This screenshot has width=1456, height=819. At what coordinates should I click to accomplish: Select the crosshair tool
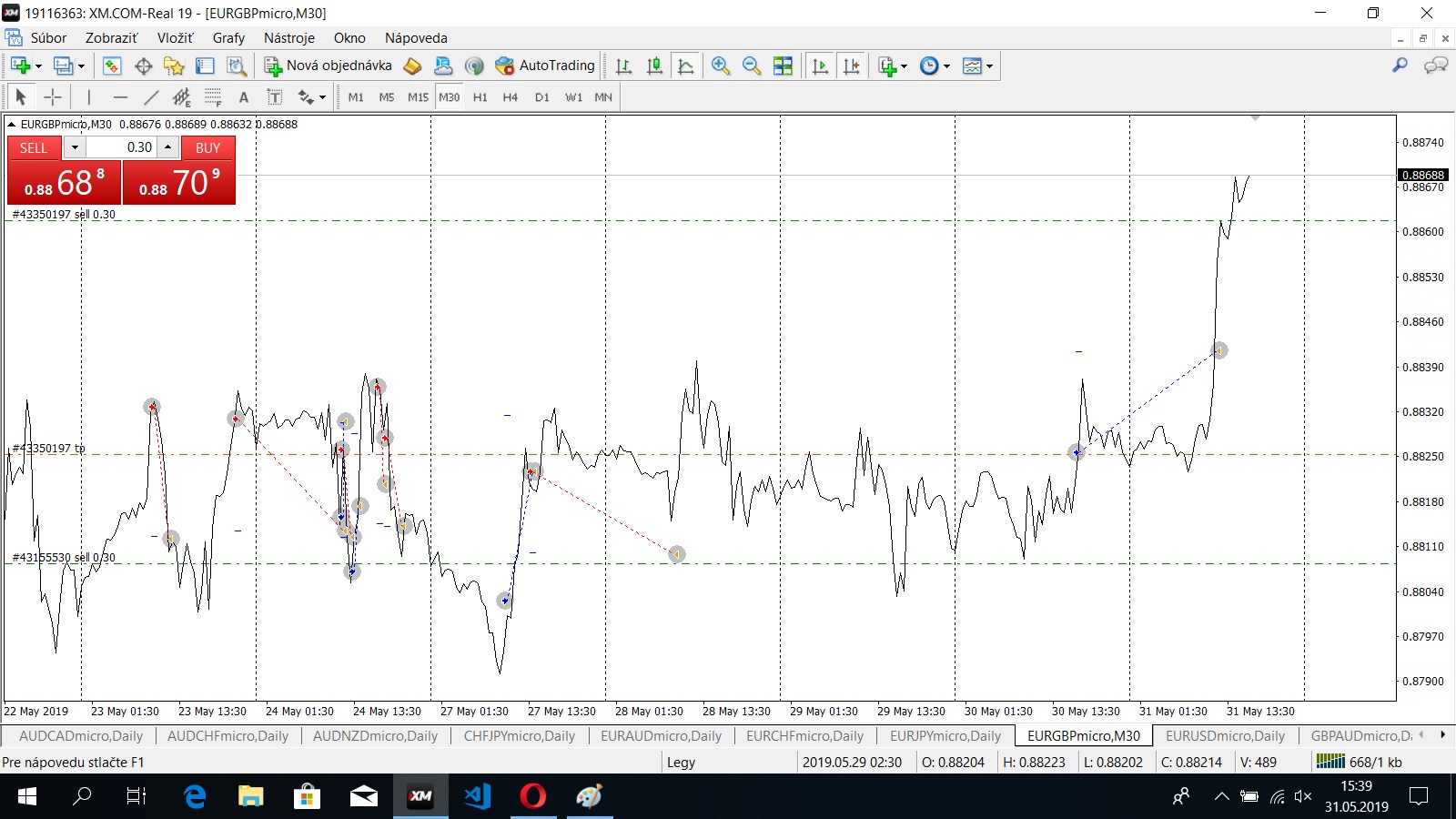pos(53,96)
